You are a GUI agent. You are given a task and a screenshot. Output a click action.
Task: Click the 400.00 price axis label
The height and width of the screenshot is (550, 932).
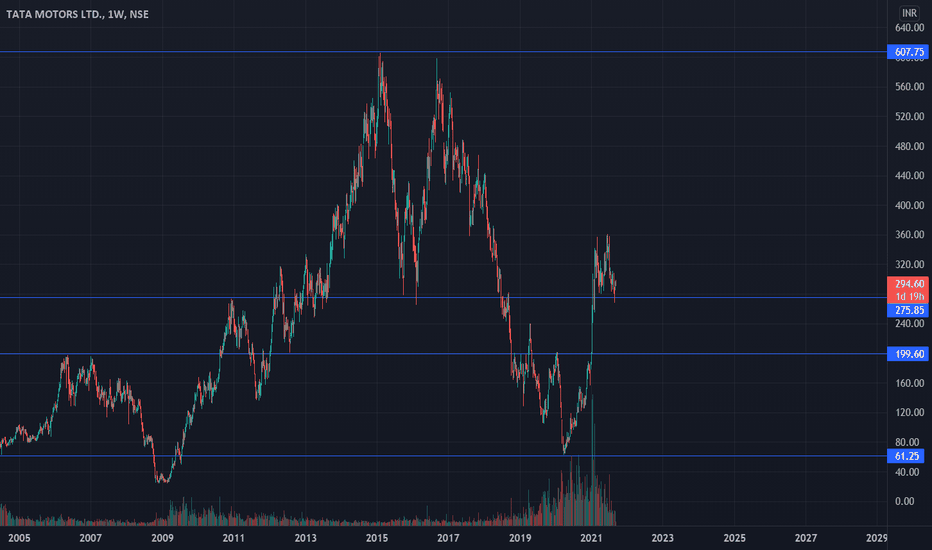(909, 205)
